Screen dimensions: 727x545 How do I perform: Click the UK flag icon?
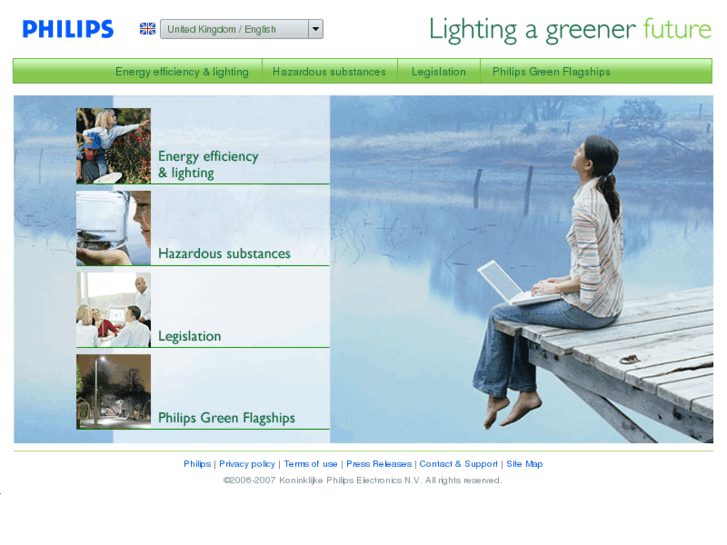coord(147,29)
